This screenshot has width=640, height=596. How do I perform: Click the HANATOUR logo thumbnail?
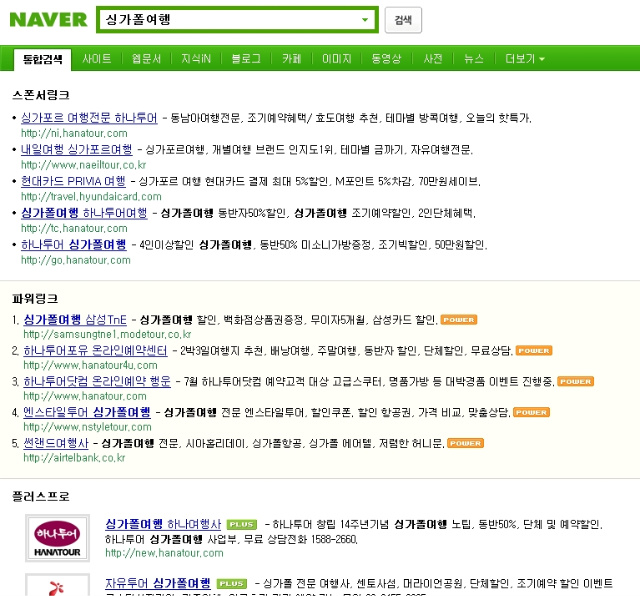[57, 538]
